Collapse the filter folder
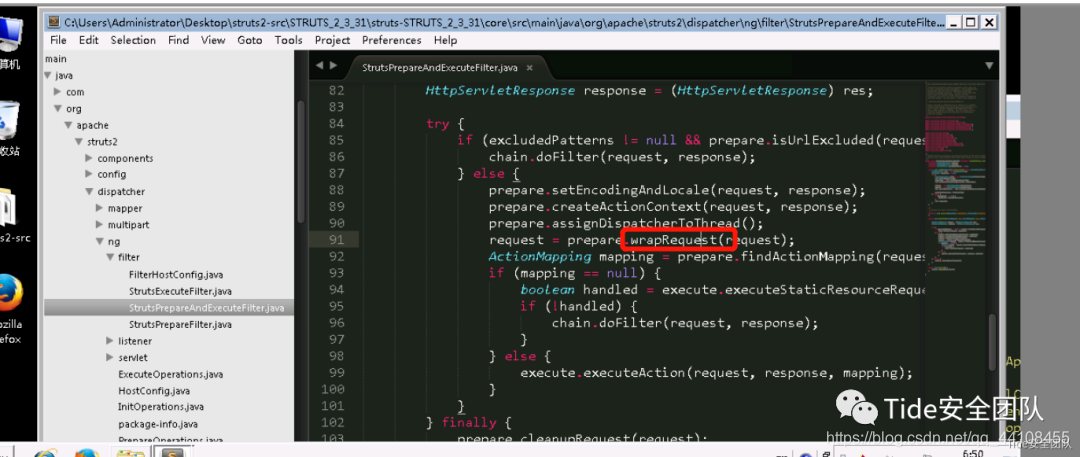Viewport: 1080px width, 457px height. click(110, 258)
